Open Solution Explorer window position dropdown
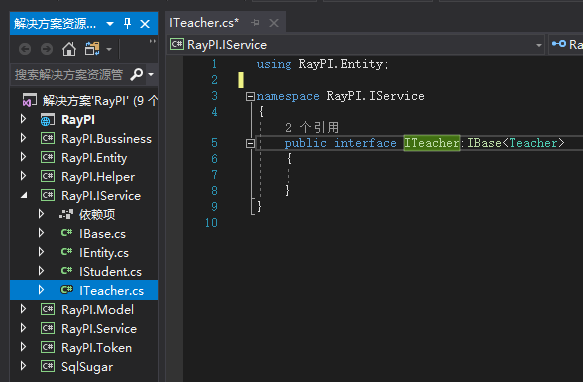The height and width of the screenshot is (382, 583). (x=110, y=24)
